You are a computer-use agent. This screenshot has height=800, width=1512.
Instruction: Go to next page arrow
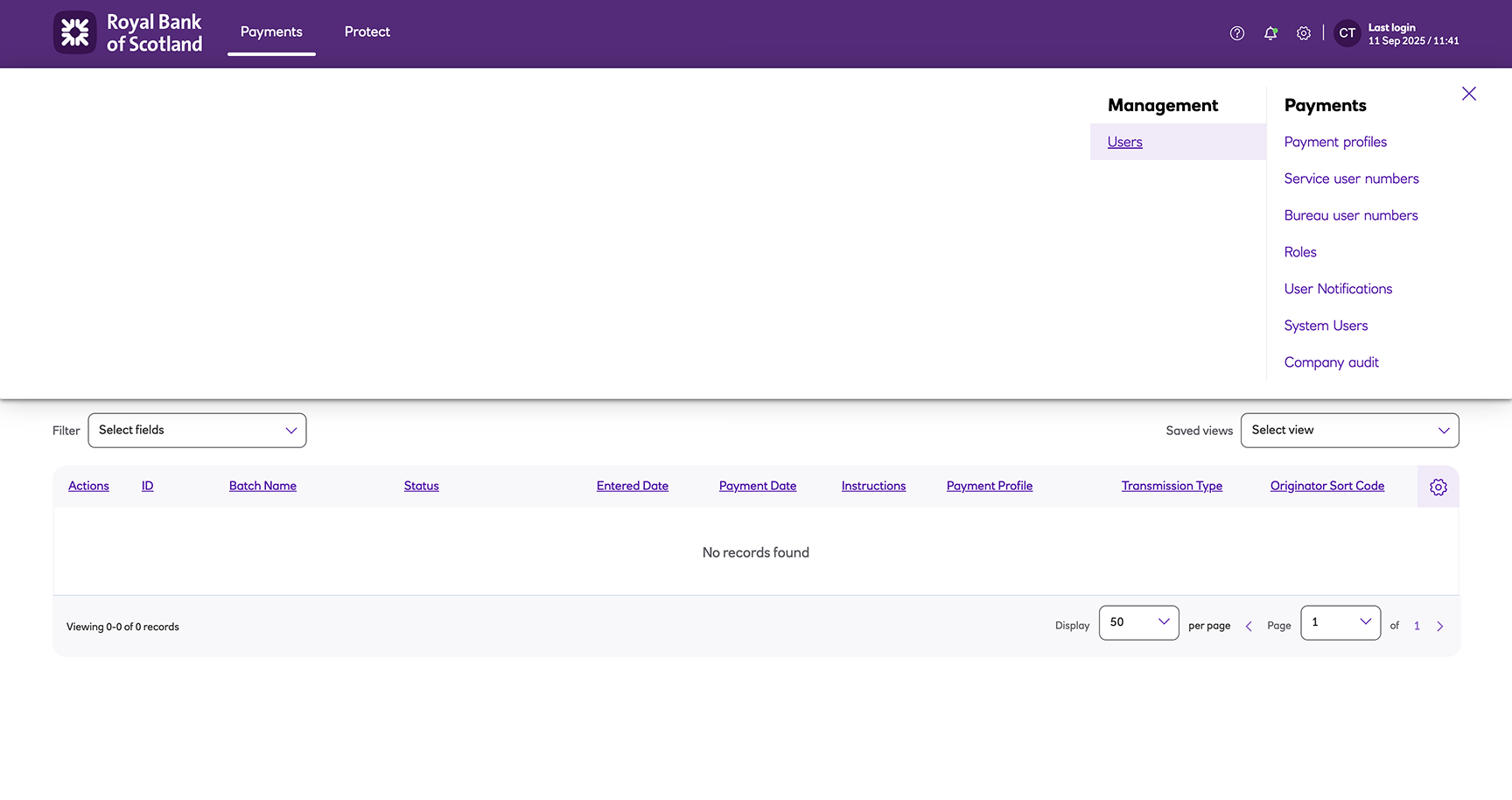pos(1440,626)
